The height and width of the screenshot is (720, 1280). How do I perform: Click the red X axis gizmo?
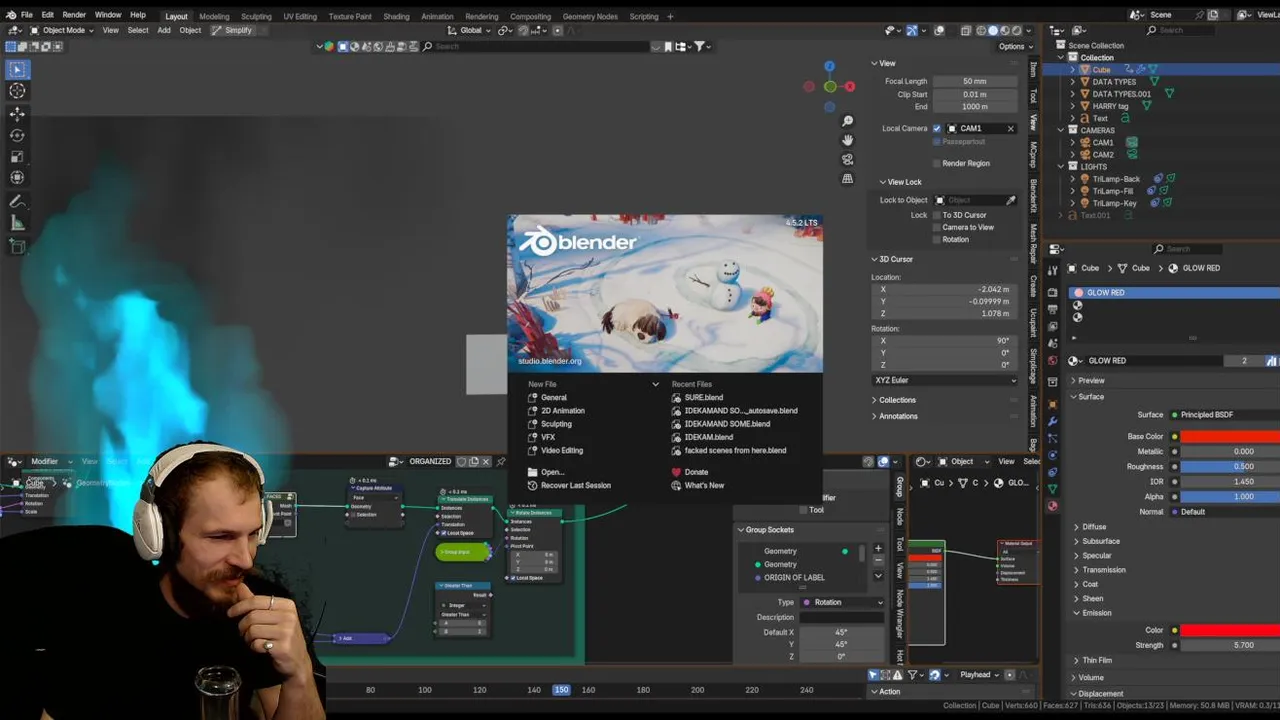849,86
